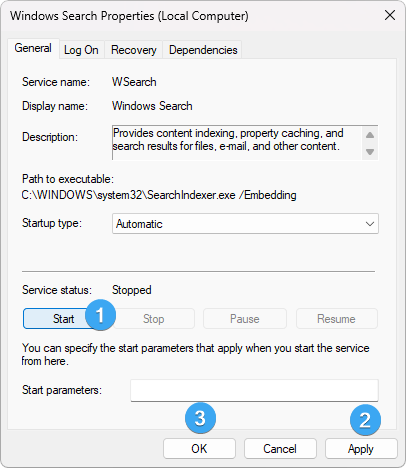Click the numbered step 3 badge
The height and width of the screenshot is (468, 406).
pyautogui.click(x=200, y=418)
